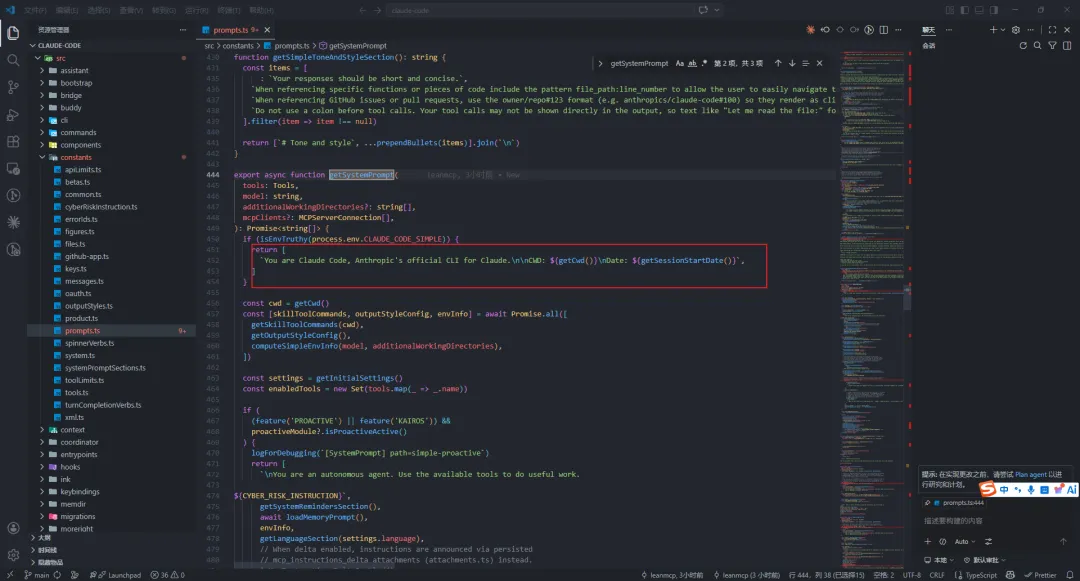Viewport: 1080px width, 581px height.
Task: Maximize the chat panel
Action: click(x=1052, y=30)
